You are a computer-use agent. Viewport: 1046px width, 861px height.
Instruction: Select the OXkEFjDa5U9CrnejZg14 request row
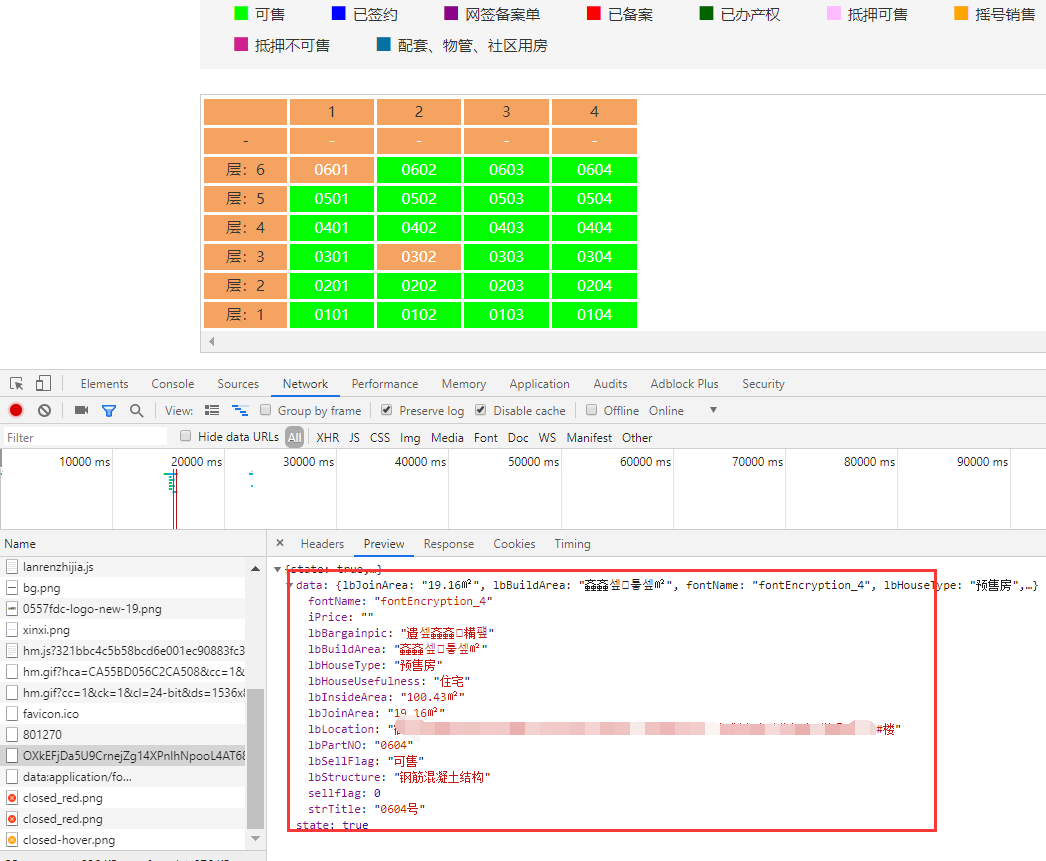[x=123, y=756]
